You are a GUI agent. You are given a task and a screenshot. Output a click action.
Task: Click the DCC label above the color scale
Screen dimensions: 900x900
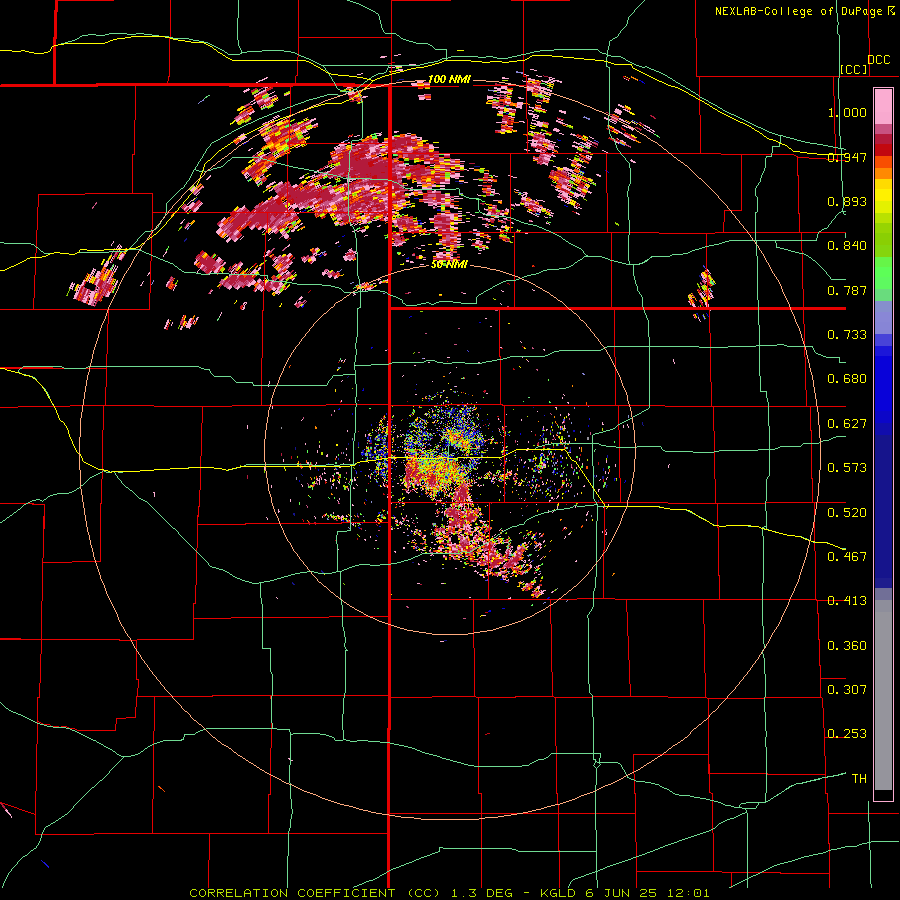pos(878,60)
